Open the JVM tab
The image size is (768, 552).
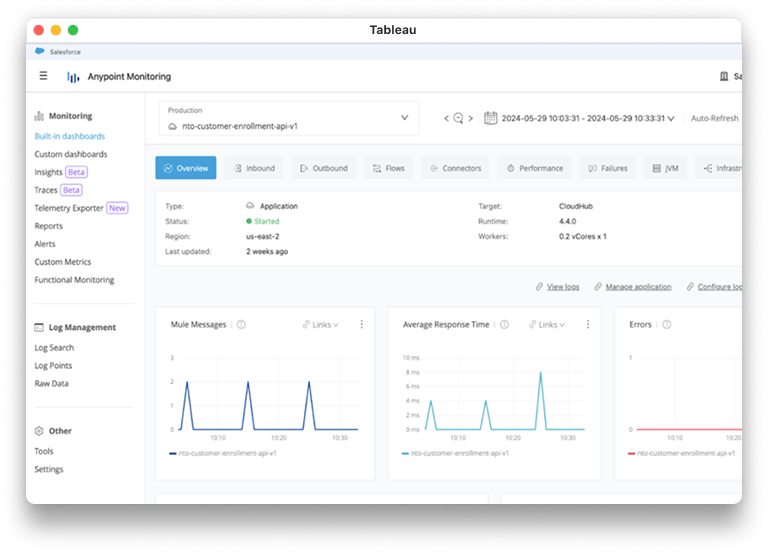[x=665, y=168]
